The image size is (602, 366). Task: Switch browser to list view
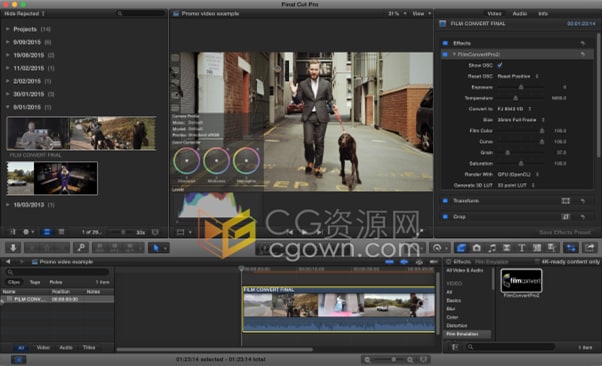(61, 232)
